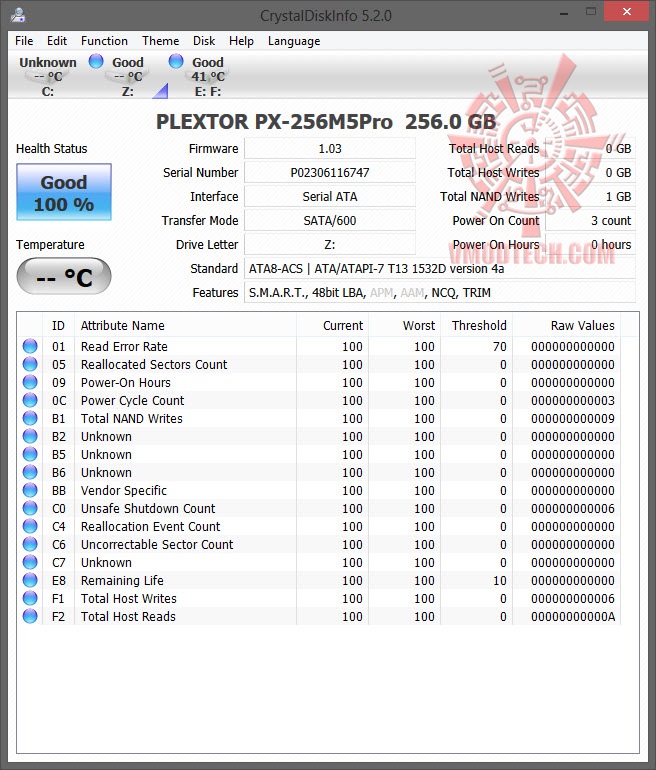Click the Drive Letter Z: field
656x770 pixels.
329,245
